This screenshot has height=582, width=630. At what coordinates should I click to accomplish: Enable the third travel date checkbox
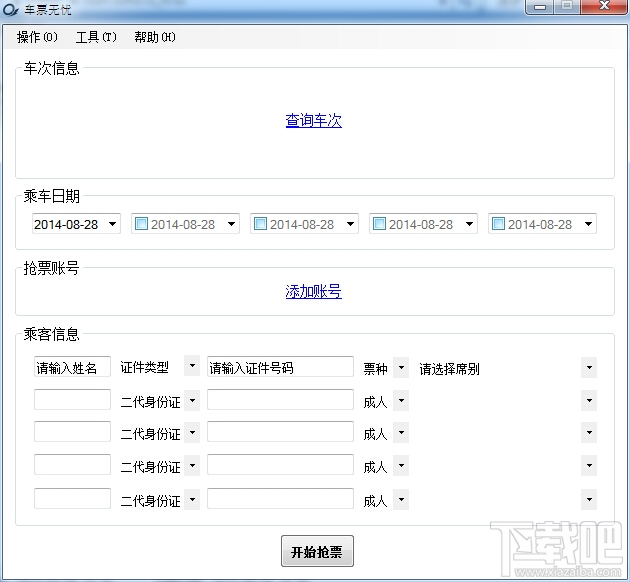(260, 224)
